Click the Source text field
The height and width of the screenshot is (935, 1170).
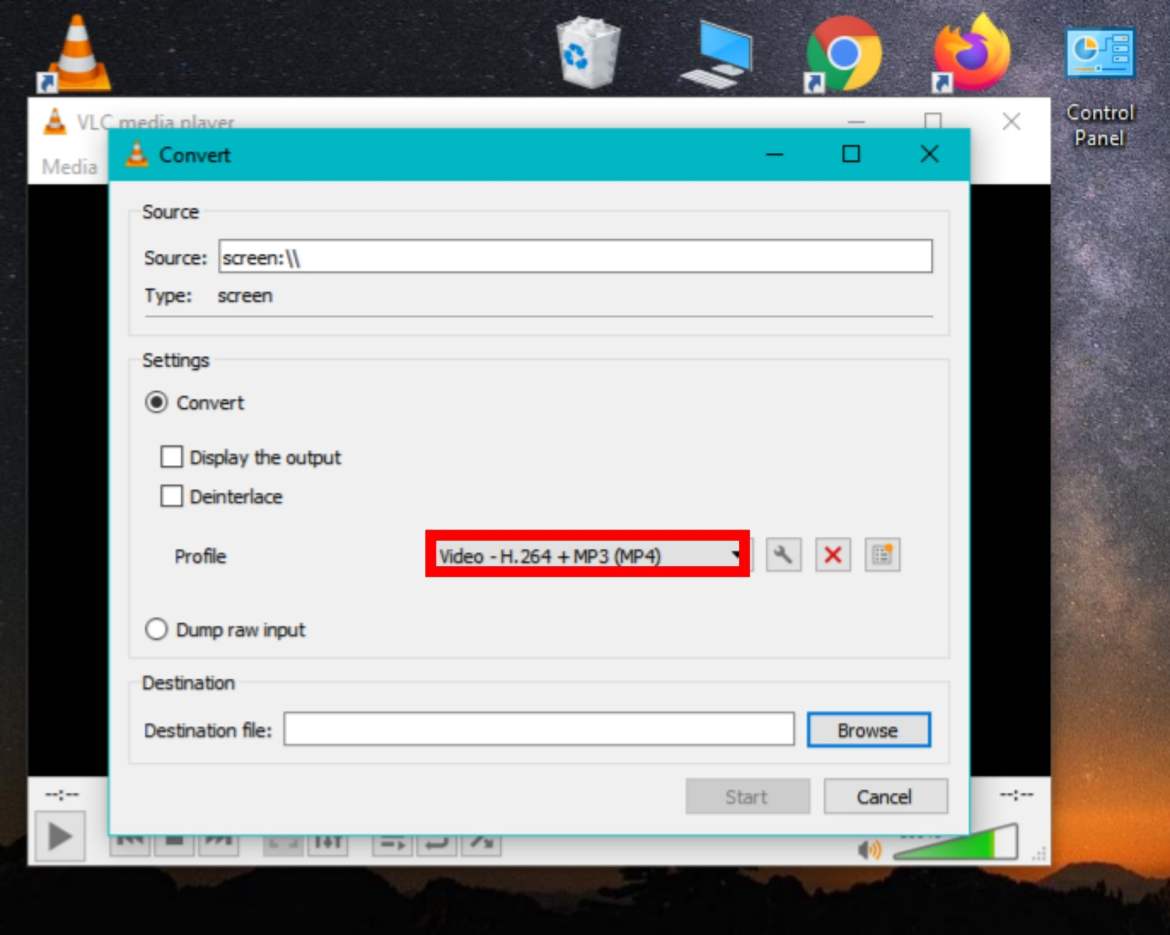(575, 256)
